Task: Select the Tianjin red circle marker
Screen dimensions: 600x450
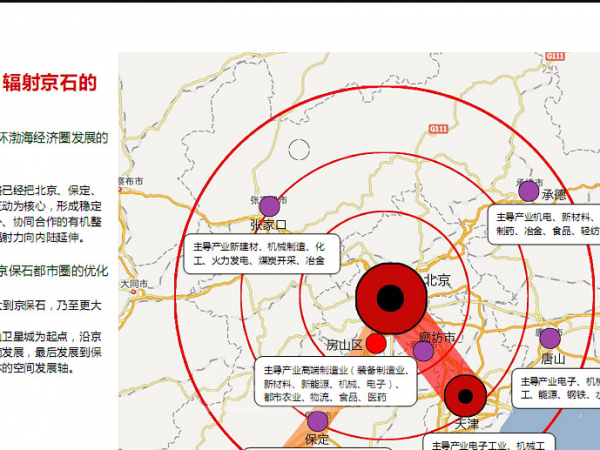Action: (x=465, y=396)
